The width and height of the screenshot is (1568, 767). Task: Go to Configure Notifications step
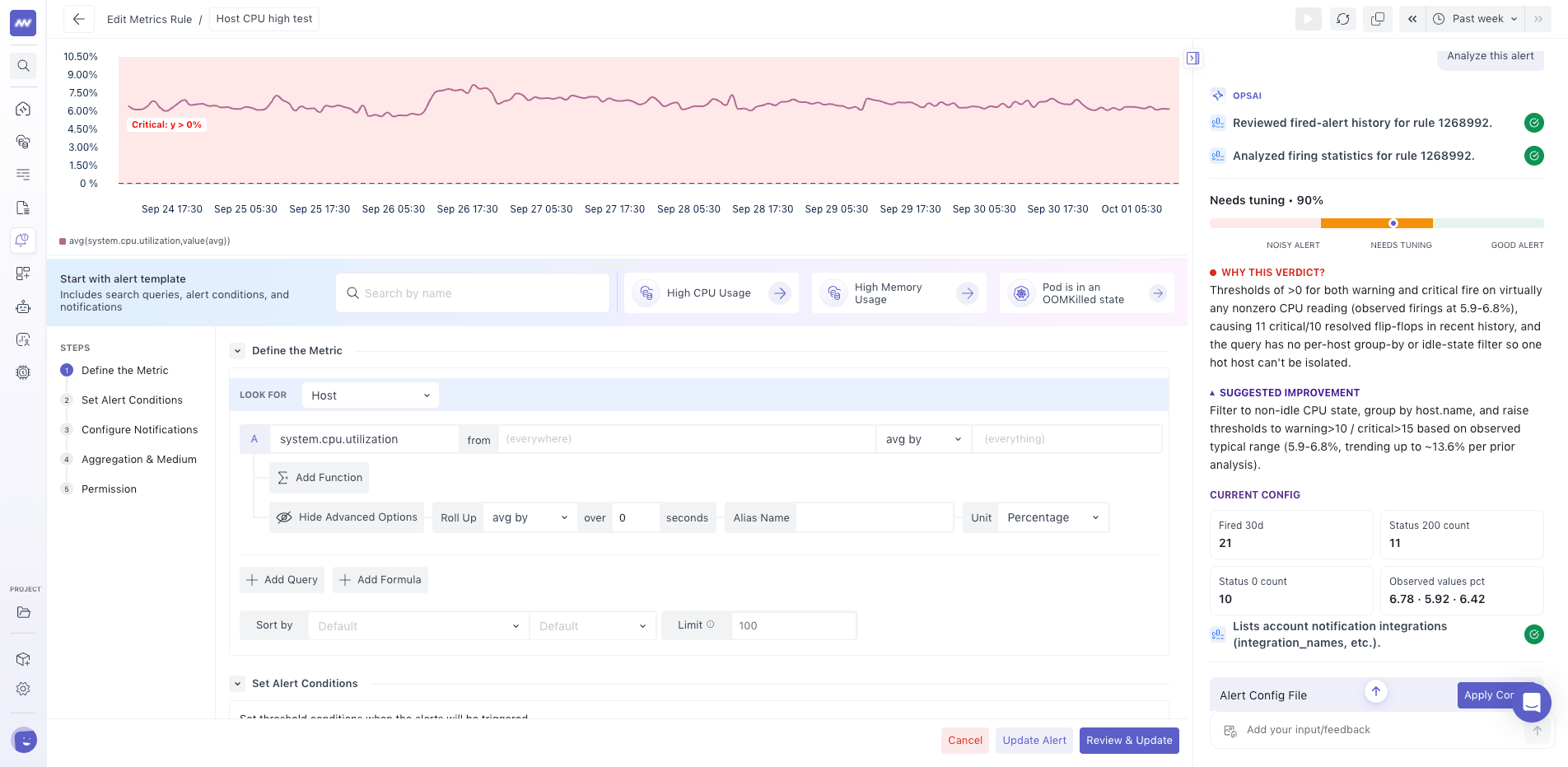[x=139, y=430]
